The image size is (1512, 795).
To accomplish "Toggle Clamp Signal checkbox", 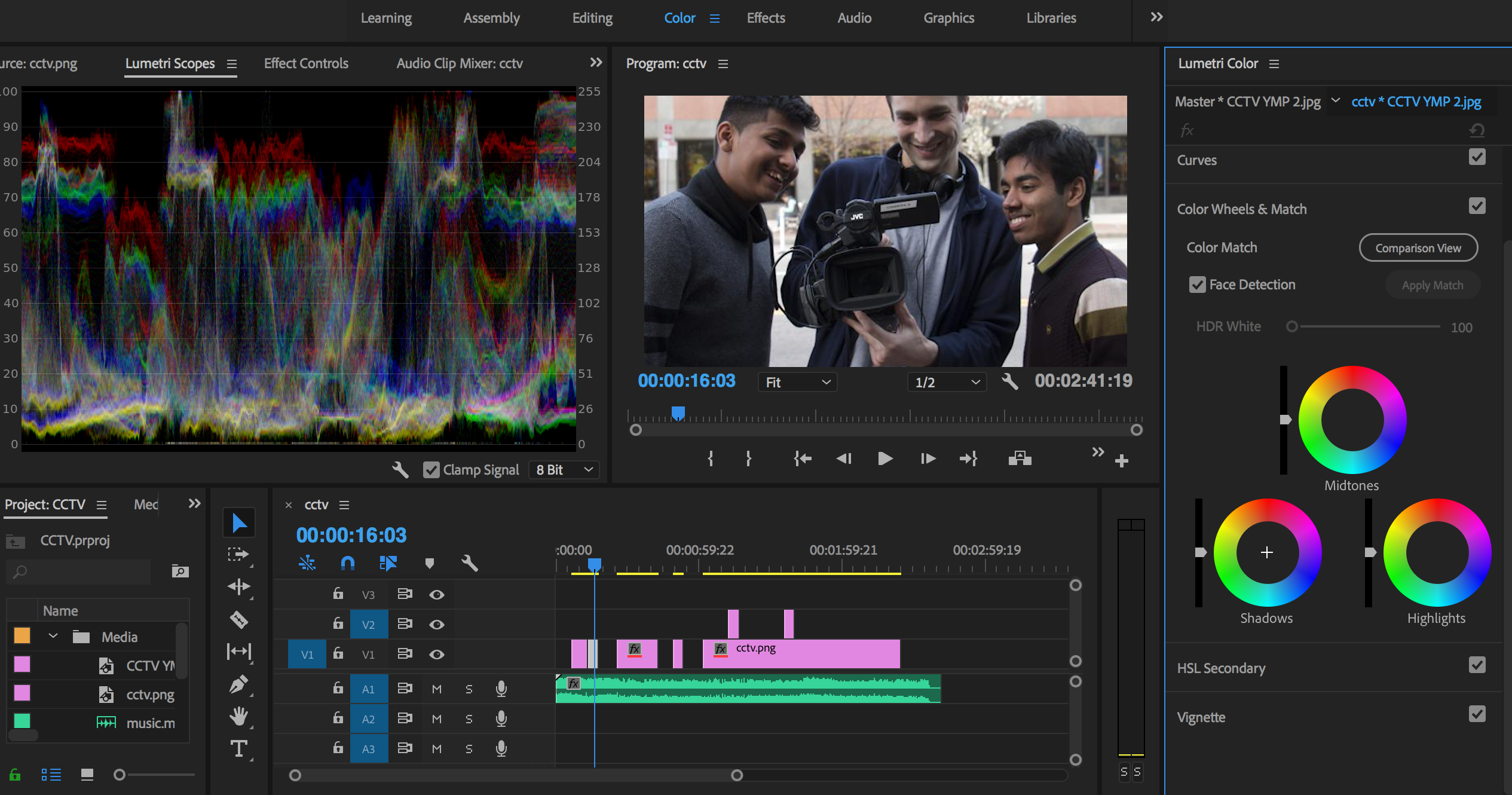I will pyautogui.click(x=431, y=470).
